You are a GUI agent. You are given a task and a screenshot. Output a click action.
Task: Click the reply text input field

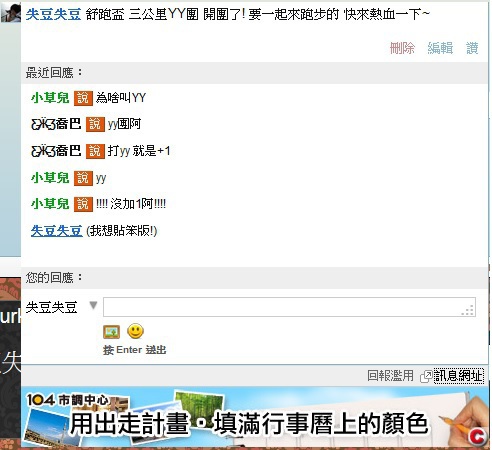[289, 307]
